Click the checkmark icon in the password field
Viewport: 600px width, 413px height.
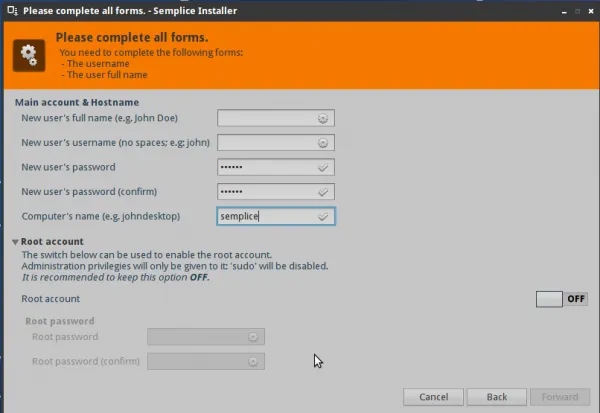pyautogui.click(x=322, y=167)
